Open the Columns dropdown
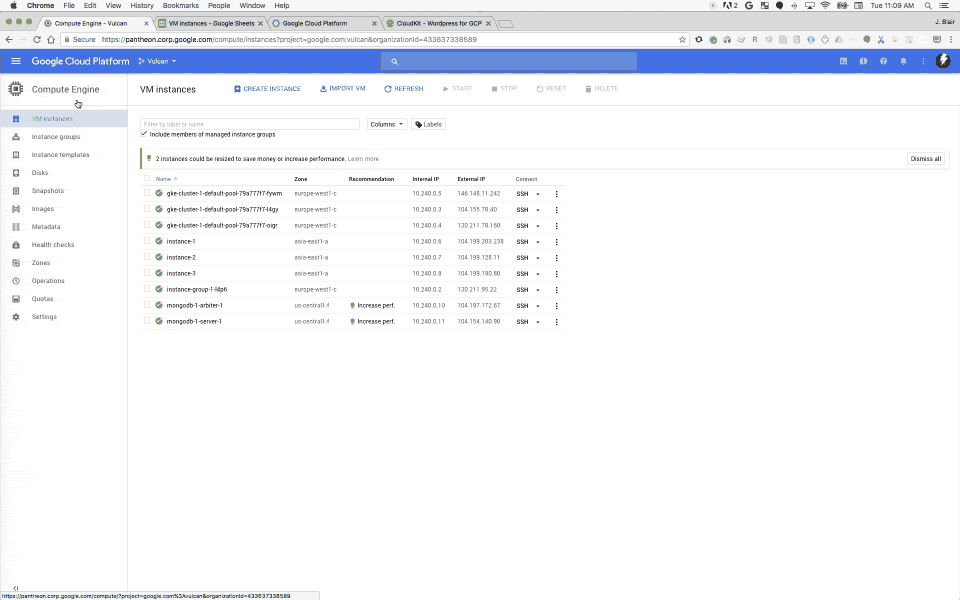The image size is (960, 600). pyautogui.click(x=387, y=124)
